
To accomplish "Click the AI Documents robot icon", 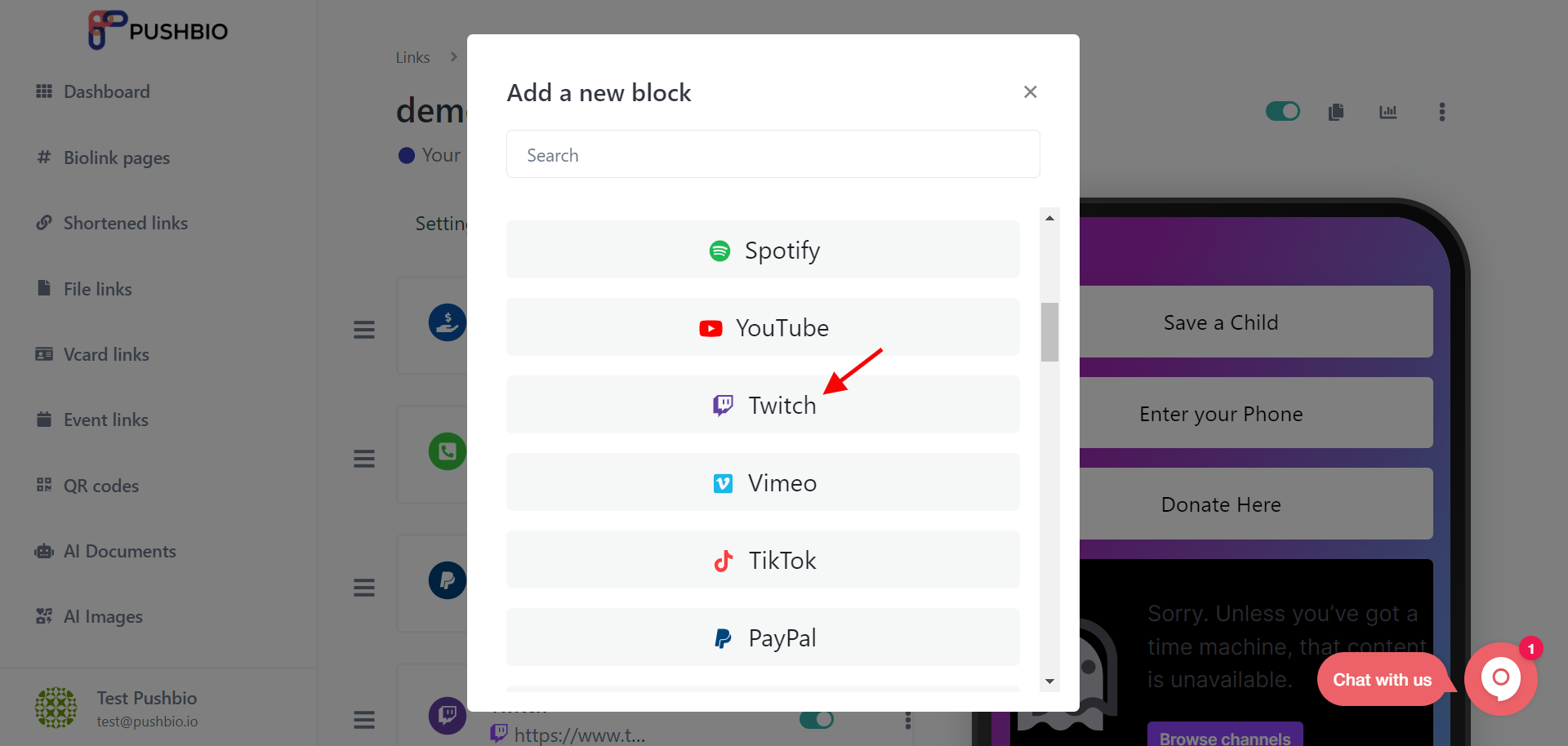I will click(x=44, y=551).
